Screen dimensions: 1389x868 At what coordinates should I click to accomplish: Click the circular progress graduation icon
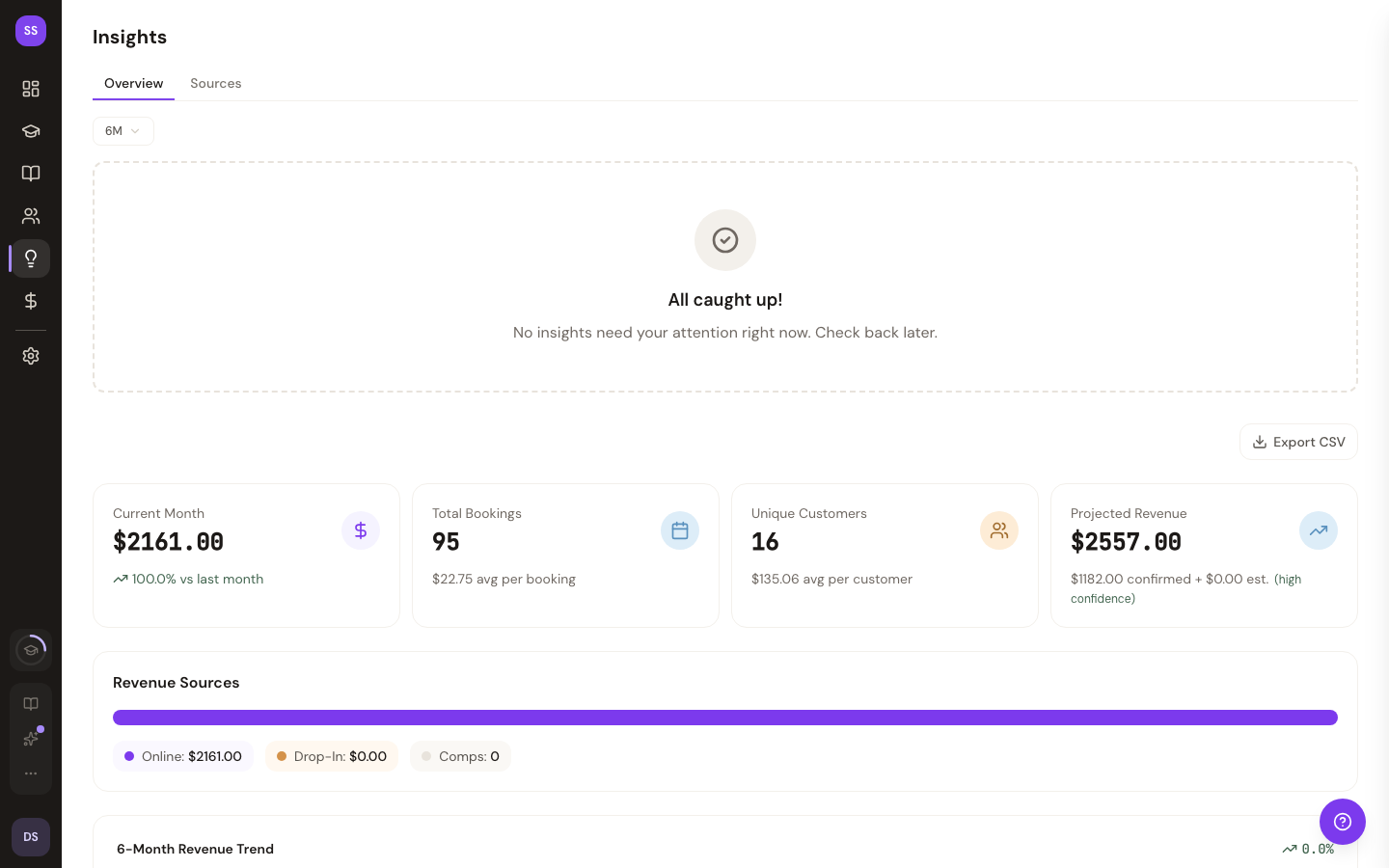[31, 650]
